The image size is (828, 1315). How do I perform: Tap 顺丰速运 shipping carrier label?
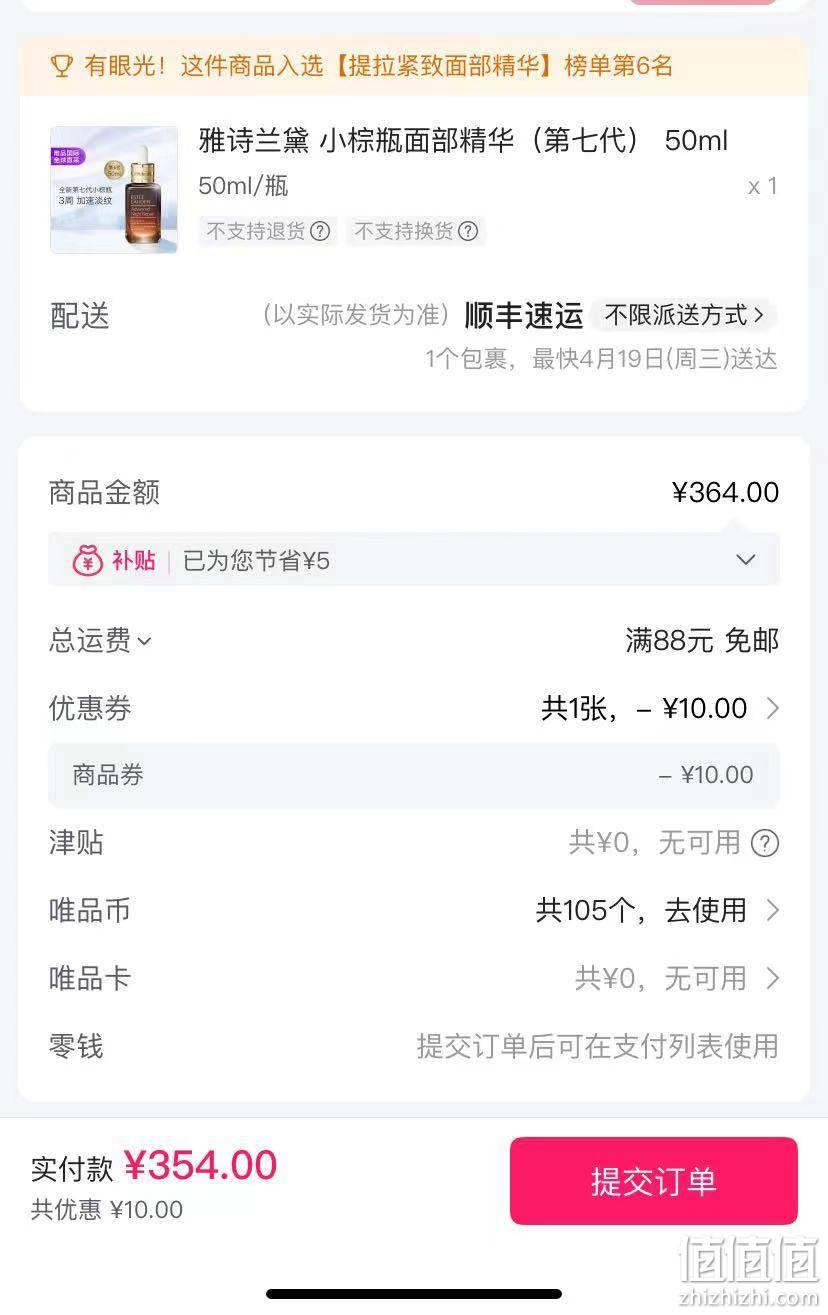524,315
